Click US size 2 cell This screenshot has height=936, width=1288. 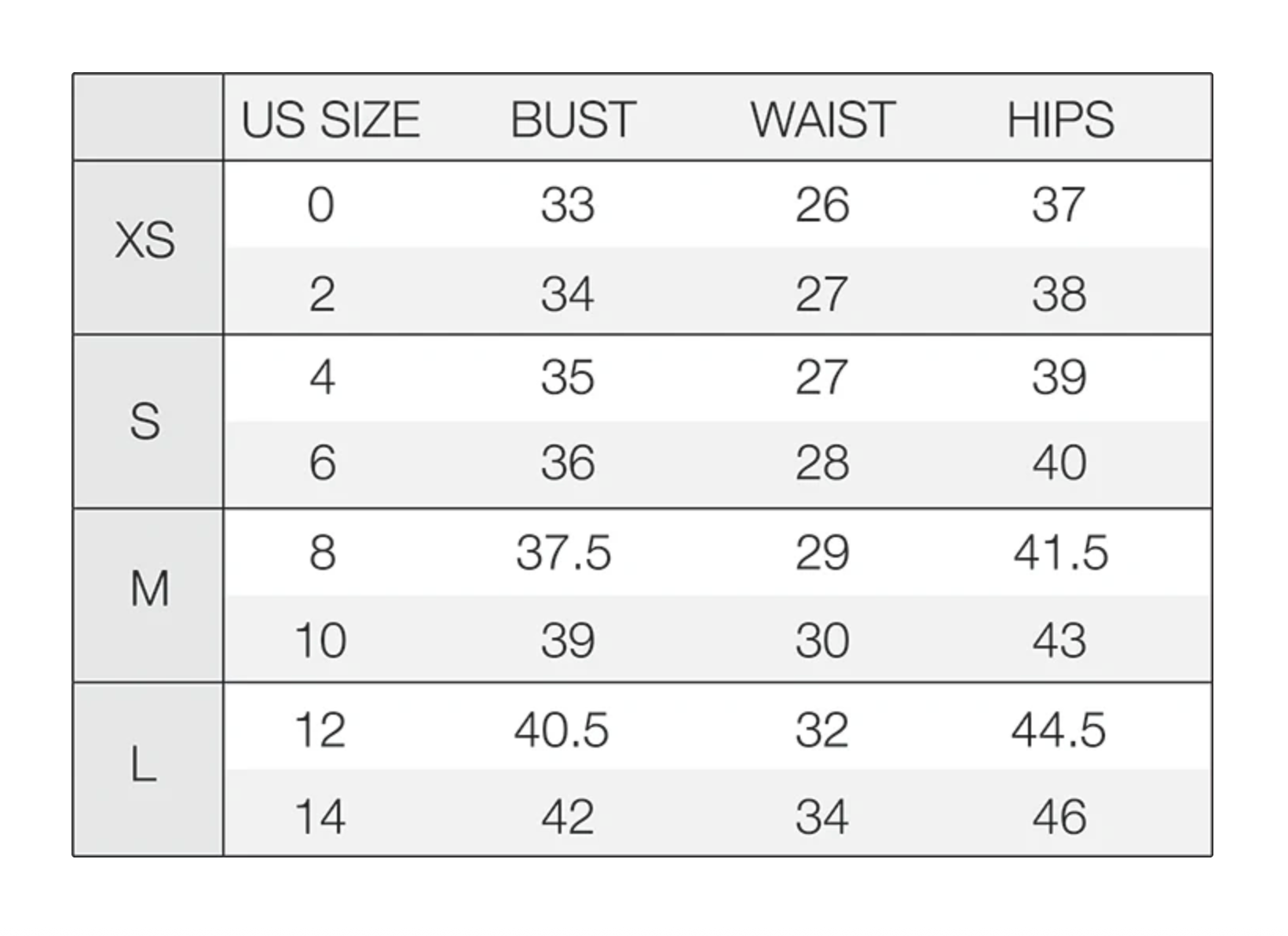(x=322, y=295)
